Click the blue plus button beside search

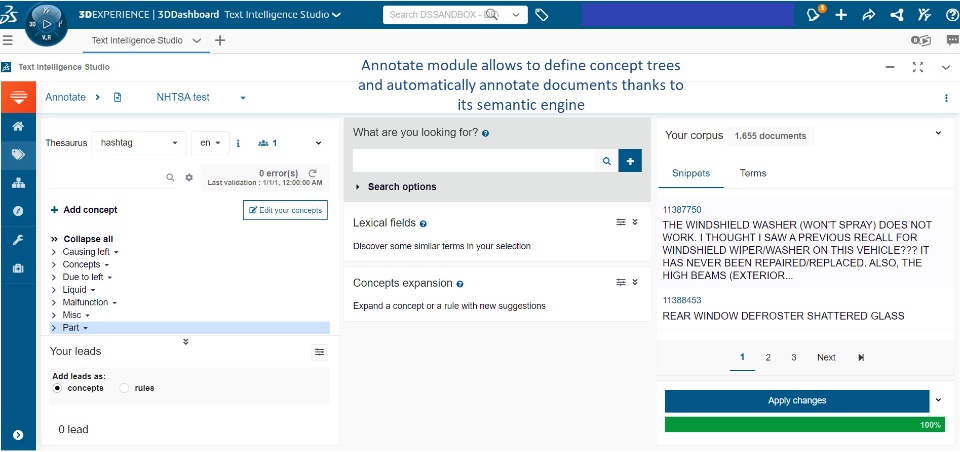coord(630,161)
